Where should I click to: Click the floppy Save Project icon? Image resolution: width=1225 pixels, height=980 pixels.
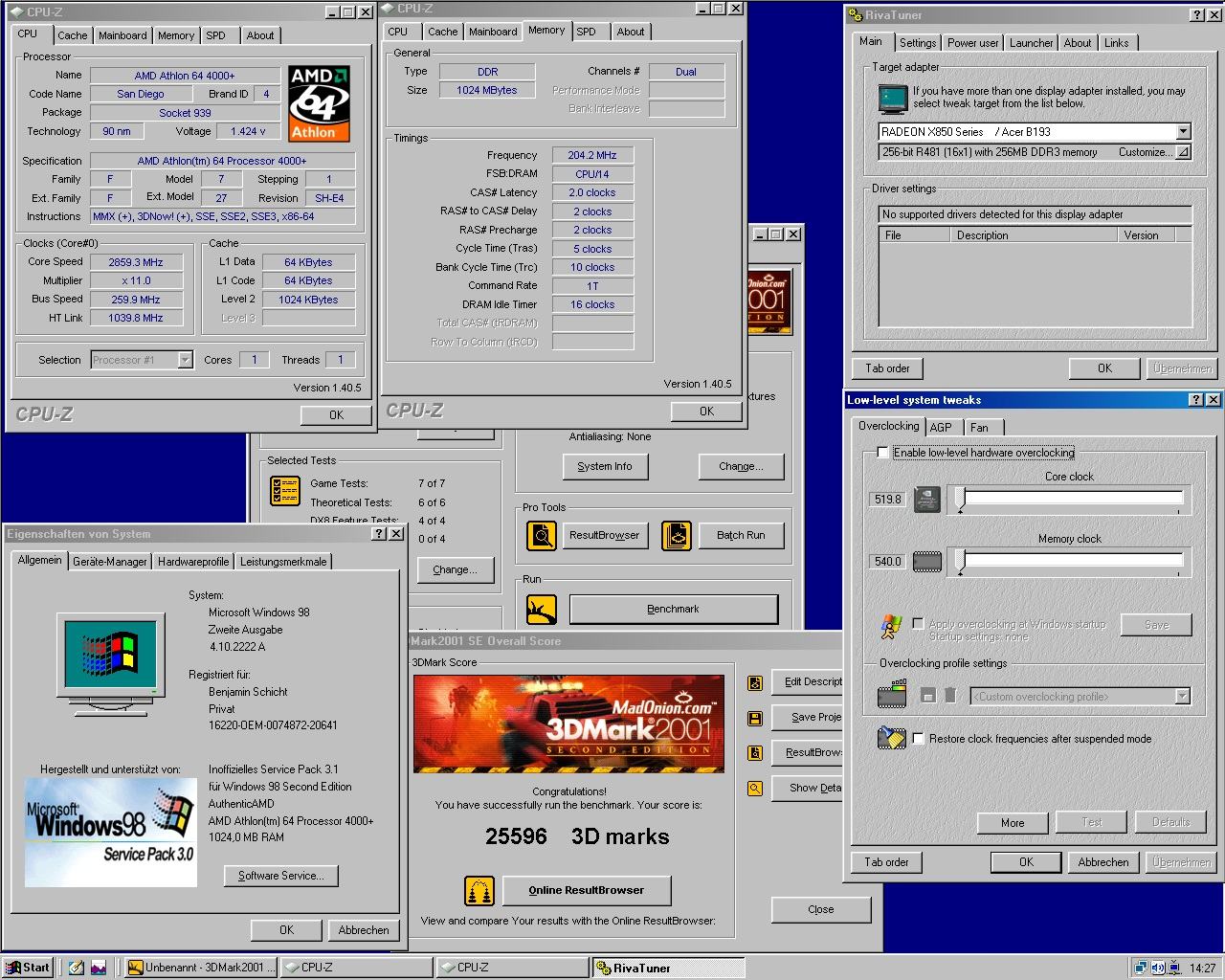[x=755, y=718]
